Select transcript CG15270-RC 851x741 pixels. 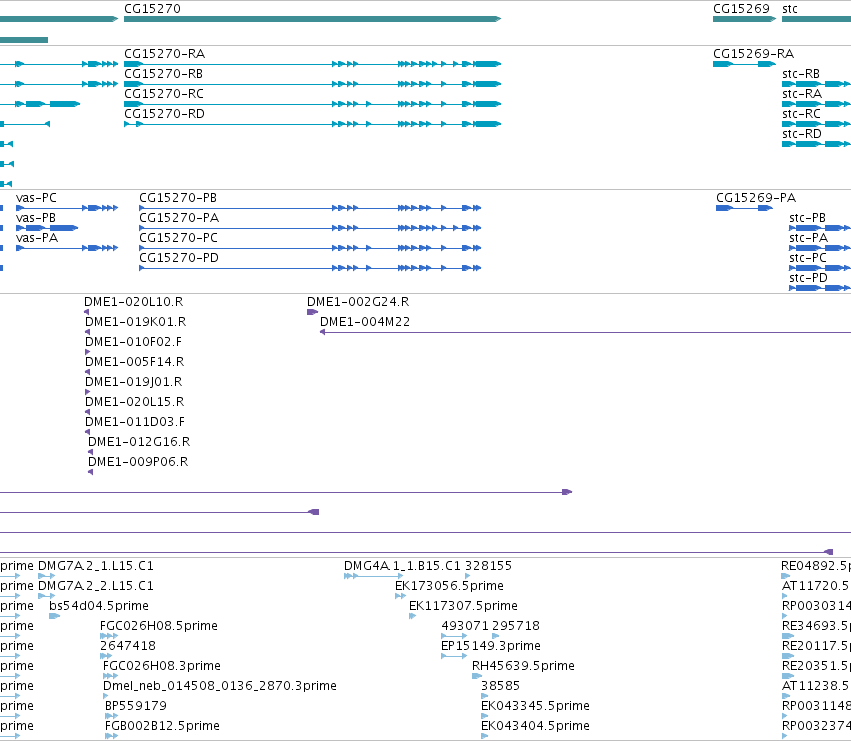pyautogui.click(x=312, y=104)
